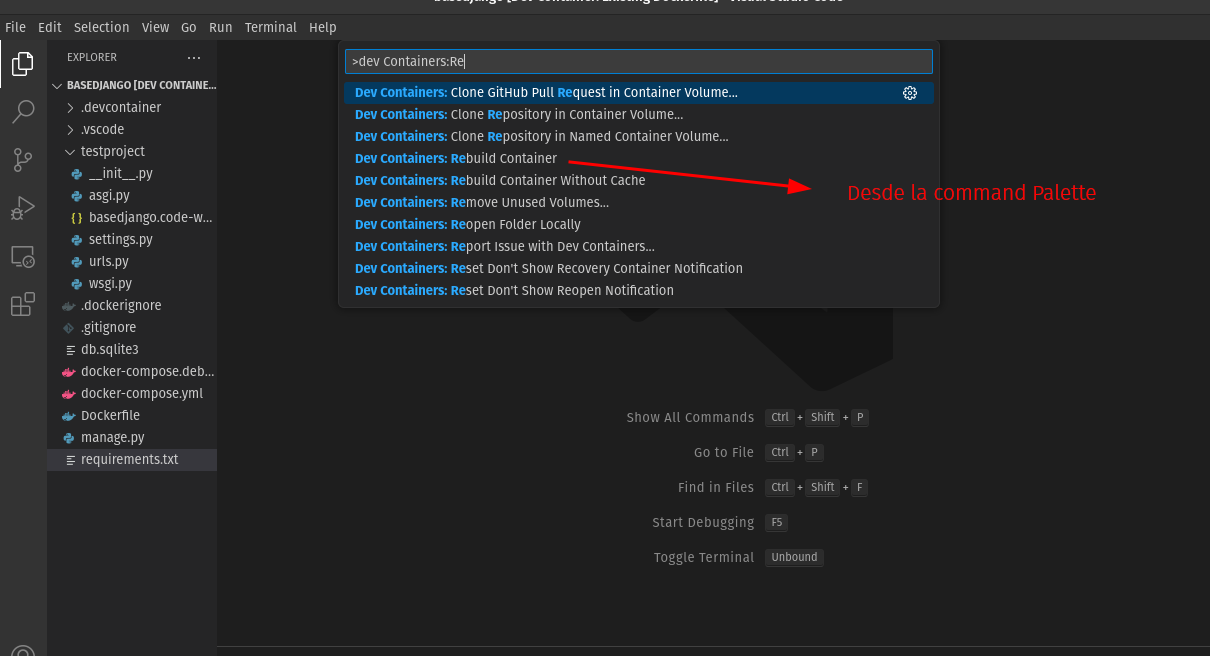Open docker-compose.yml file
The image size is (1210, 656).
[x=132, y=393]
